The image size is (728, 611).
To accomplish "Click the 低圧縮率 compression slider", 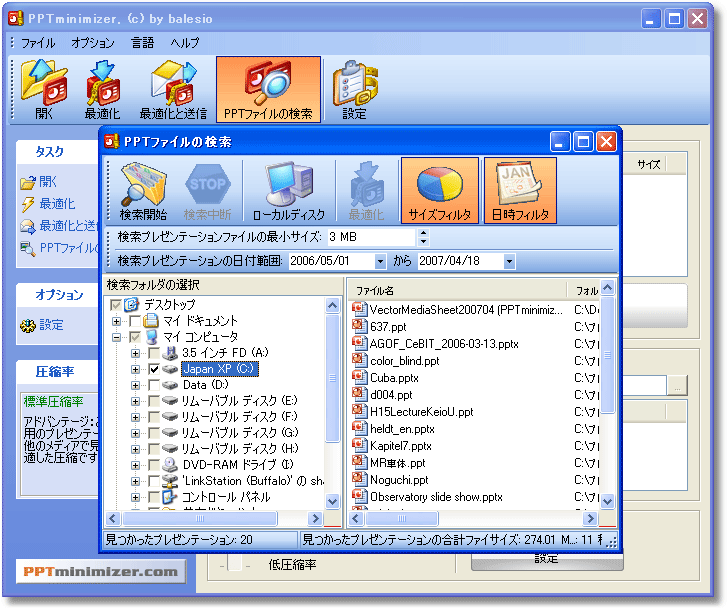I will tap(235, 565).
